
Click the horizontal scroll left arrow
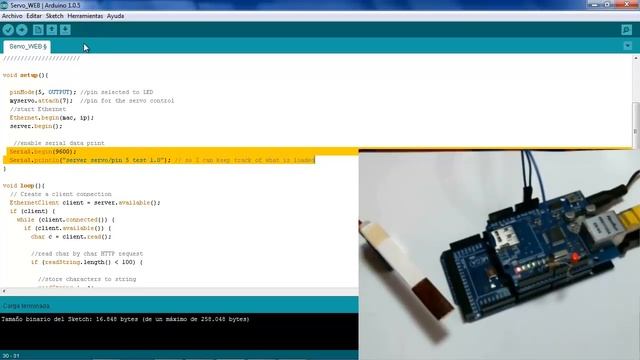(4, 291)
